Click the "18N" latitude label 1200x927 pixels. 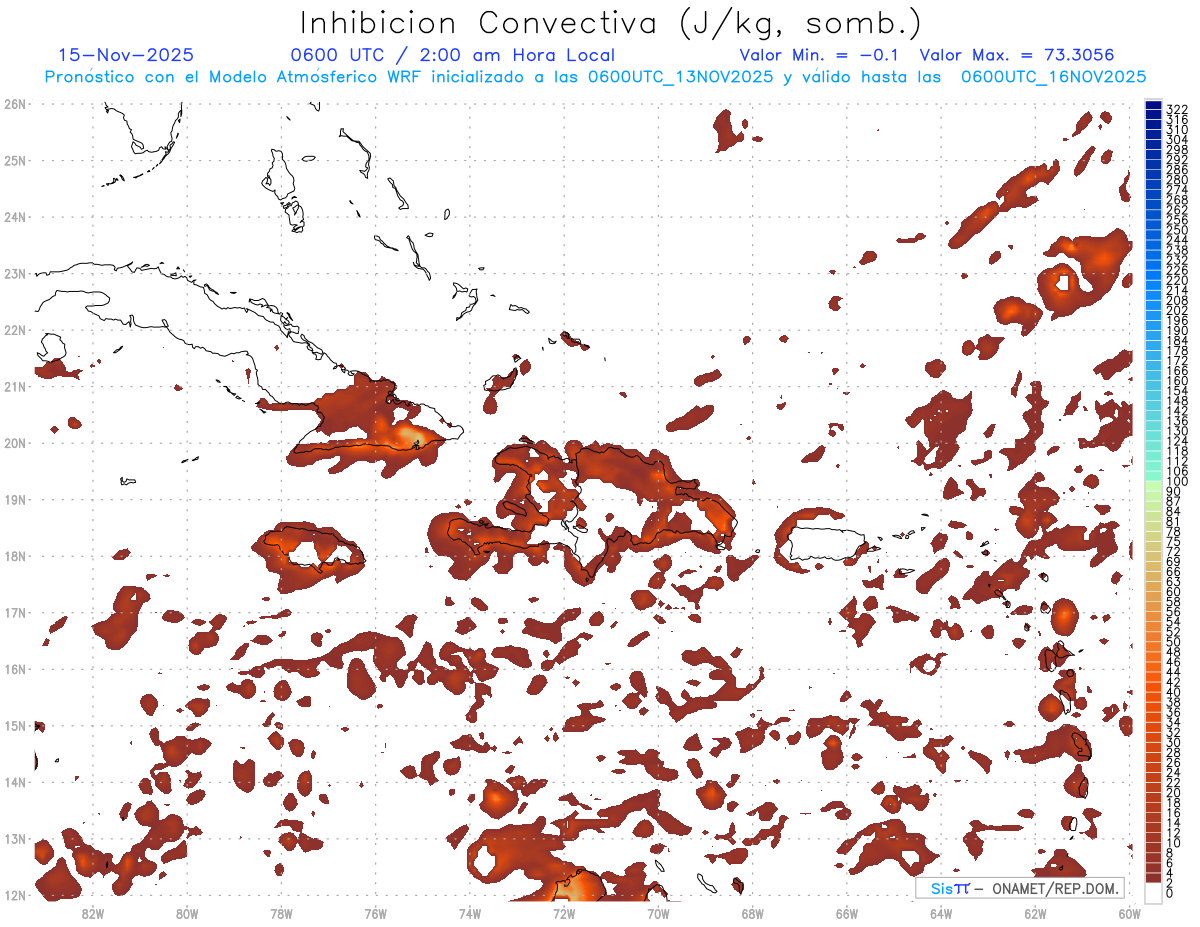pos(15,556)
